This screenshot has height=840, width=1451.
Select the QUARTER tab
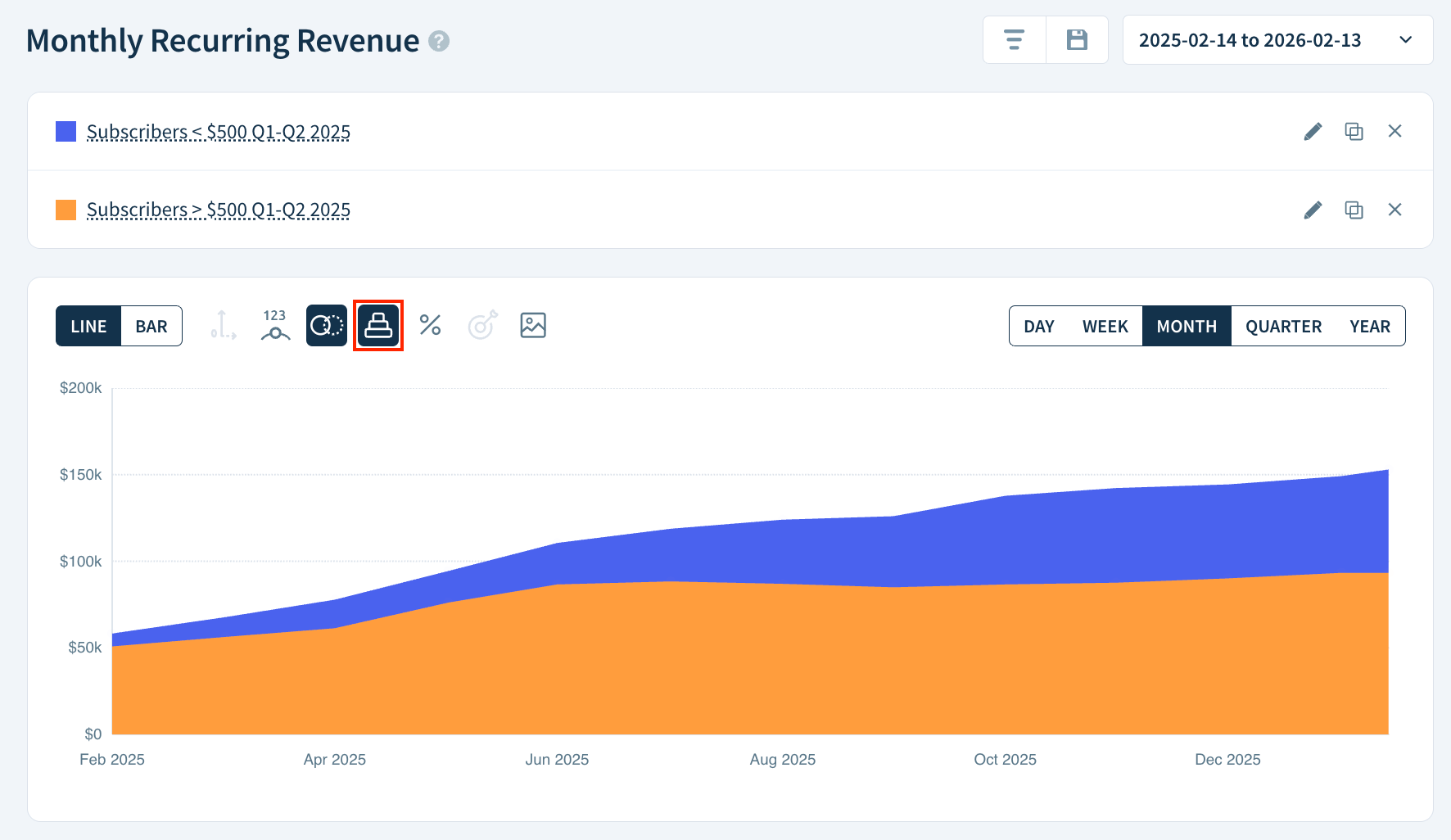[x=1283, y=325]
